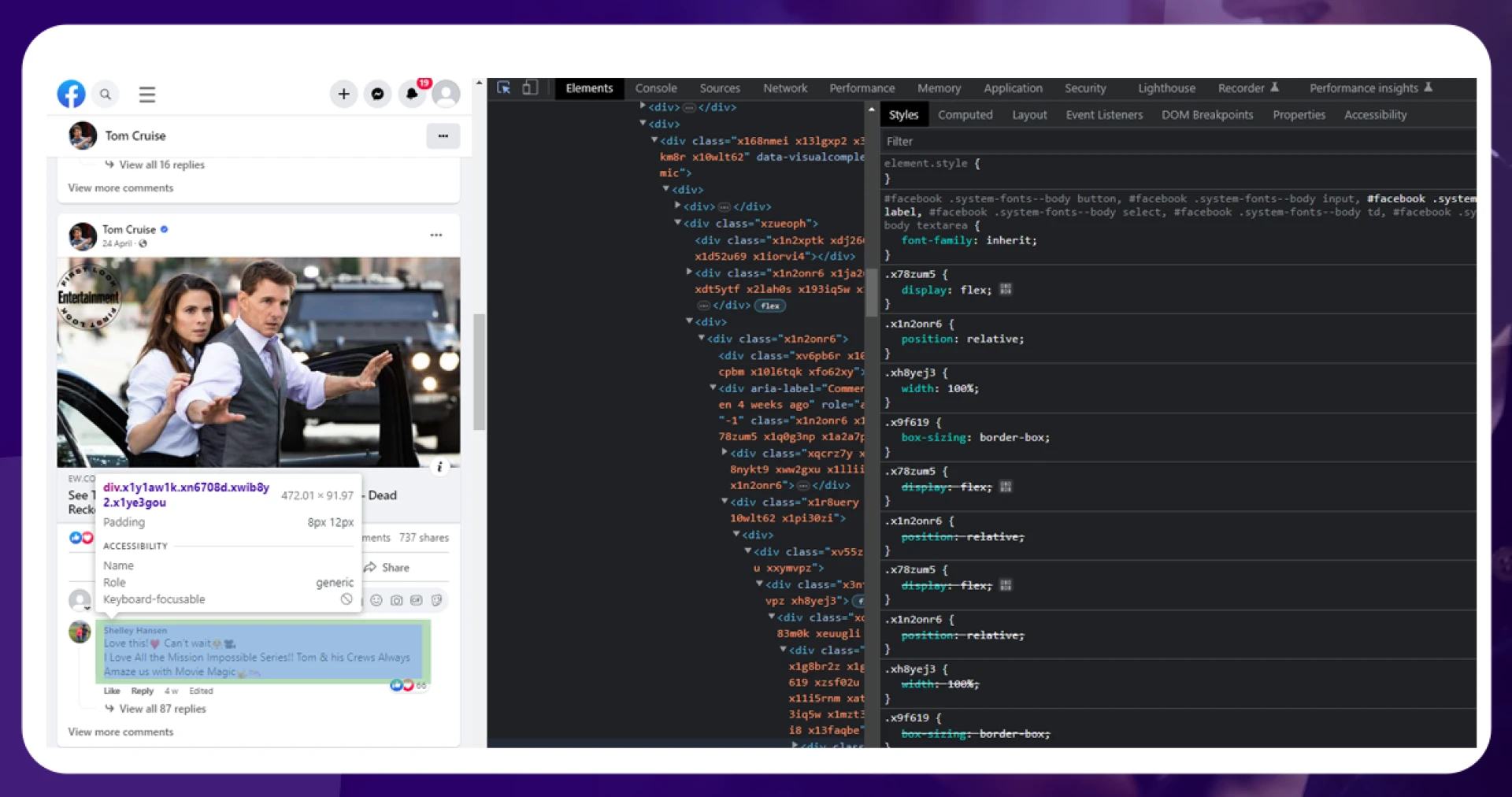Viewport: 1512px width, 797px height.
Task: Open flexbox editor for second .x78zum5 rule
Action: coord(1006,487)
